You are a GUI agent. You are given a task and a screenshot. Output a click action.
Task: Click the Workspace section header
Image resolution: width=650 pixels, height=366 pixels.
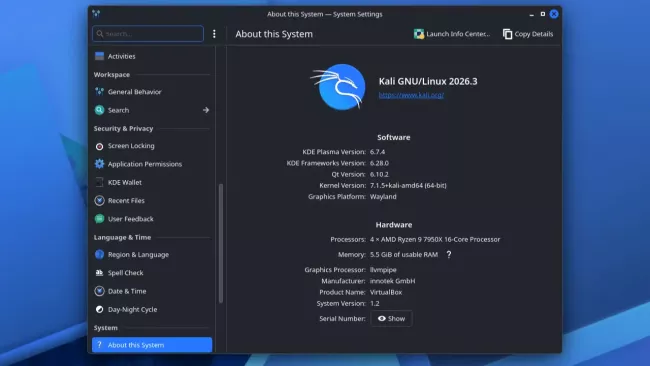[x=112, y=75]
